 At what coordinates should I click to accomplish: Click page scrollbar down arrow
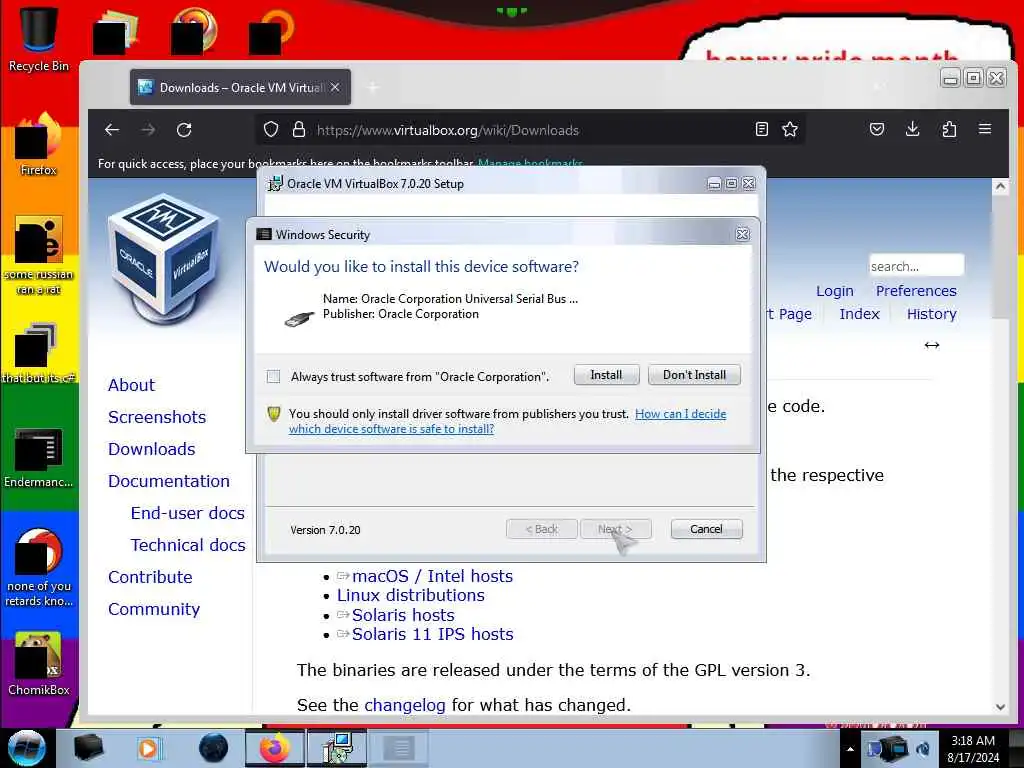point(1000,707)
